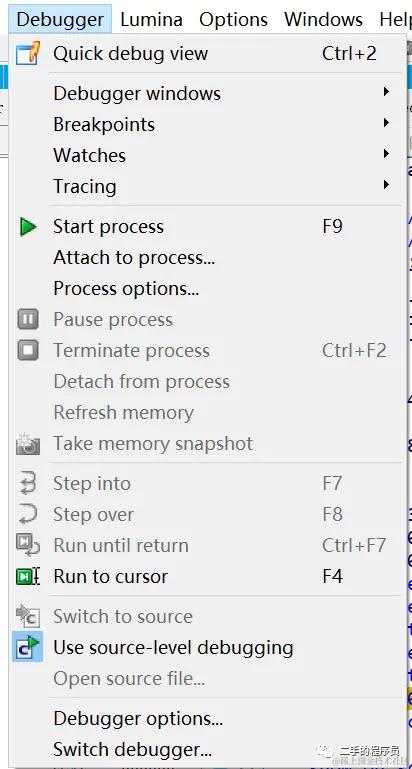Expand the Debugger windows submenu arrow
412x769 pixels.
tap(386, 92)
